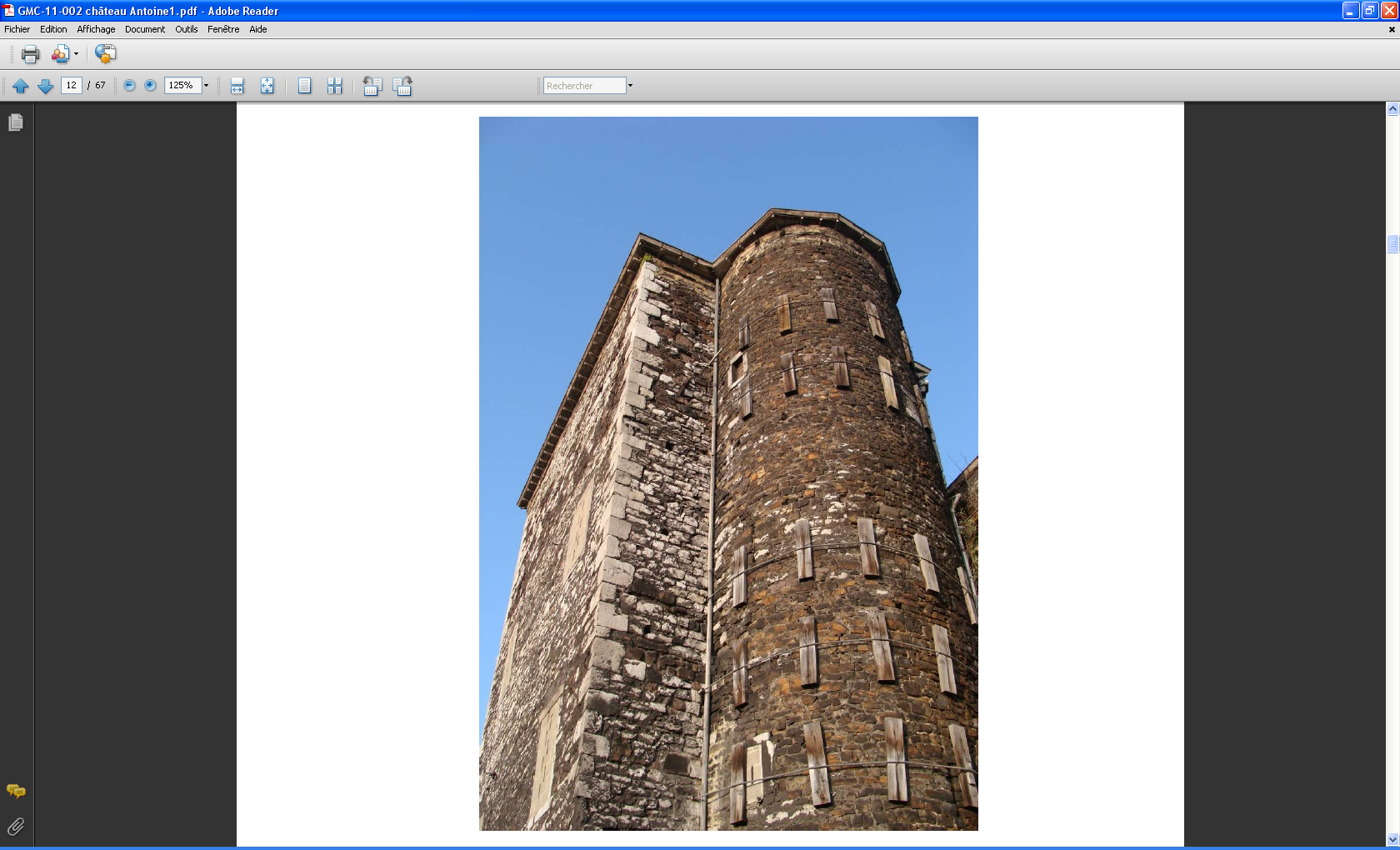Click the Rechercher search field
Viewport: 1400px width, 850px height.
tap(584, 86)
